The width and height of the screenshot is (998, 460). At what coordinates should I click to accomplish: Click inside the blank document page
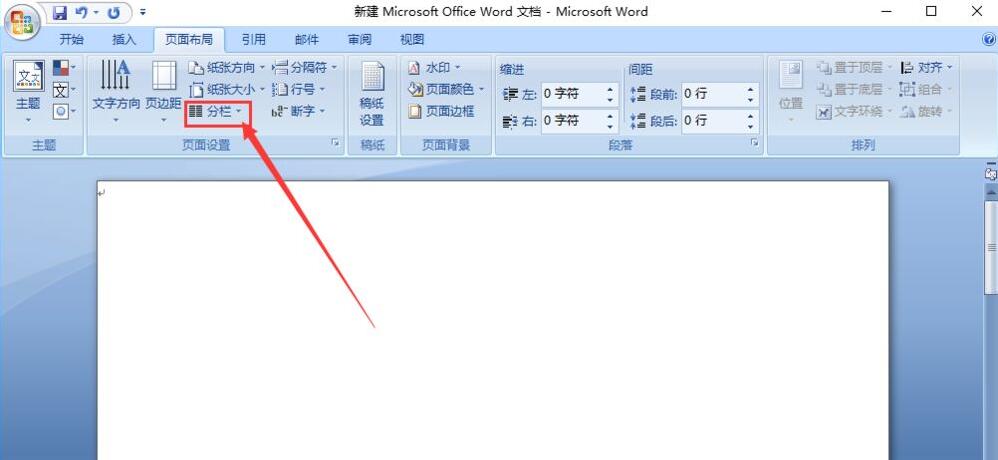pyautogui.click(x=493, y=320)
